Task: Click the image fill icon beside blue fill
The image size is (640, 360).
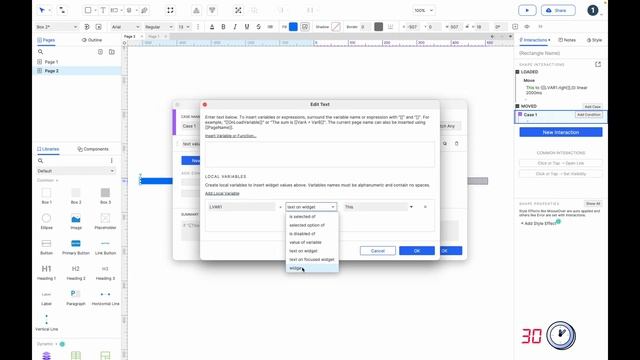Action: pos(305,27)
